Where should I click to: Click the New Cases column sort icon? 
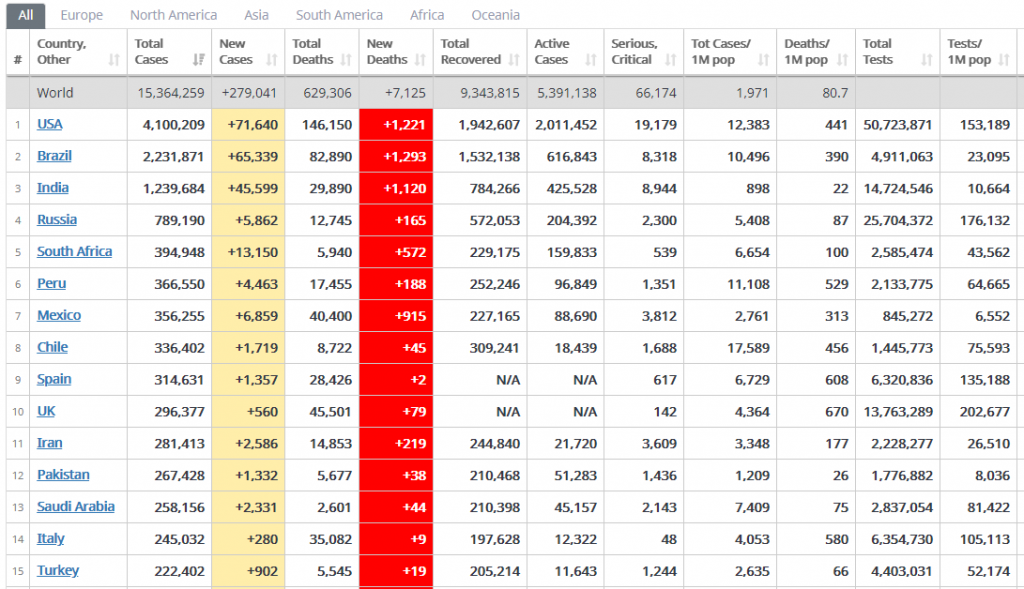tap(272, 60)
